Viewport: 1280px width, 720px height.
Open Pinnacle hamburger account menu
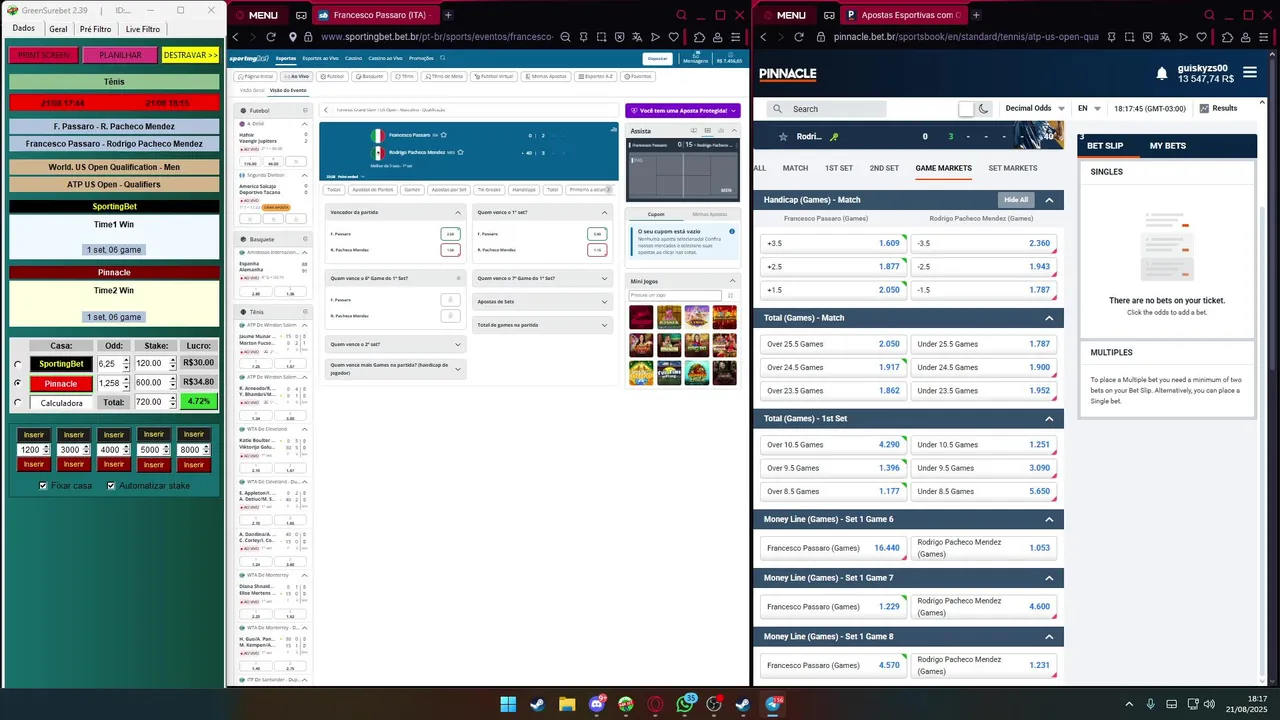tap(1249, 72)
